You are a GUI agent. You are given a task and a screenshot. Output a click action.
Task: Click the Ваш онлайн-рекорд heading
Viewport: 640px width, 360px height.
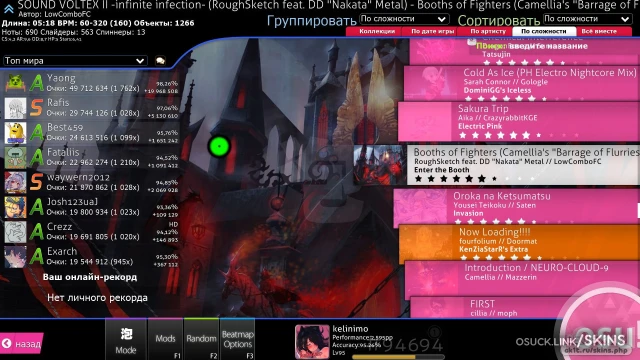pos(90,277)
